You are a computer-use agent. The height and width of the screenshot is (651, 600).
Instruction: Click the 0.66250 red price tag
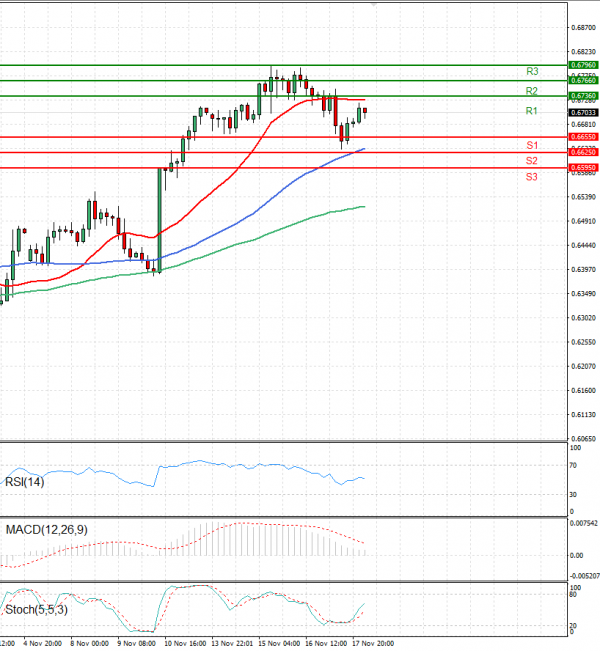point(583,152)
